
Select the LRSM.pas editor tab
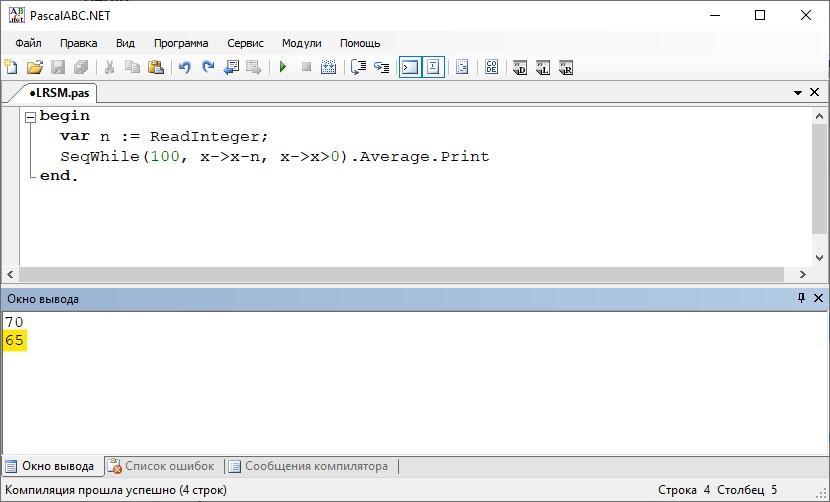coord(58,93)
